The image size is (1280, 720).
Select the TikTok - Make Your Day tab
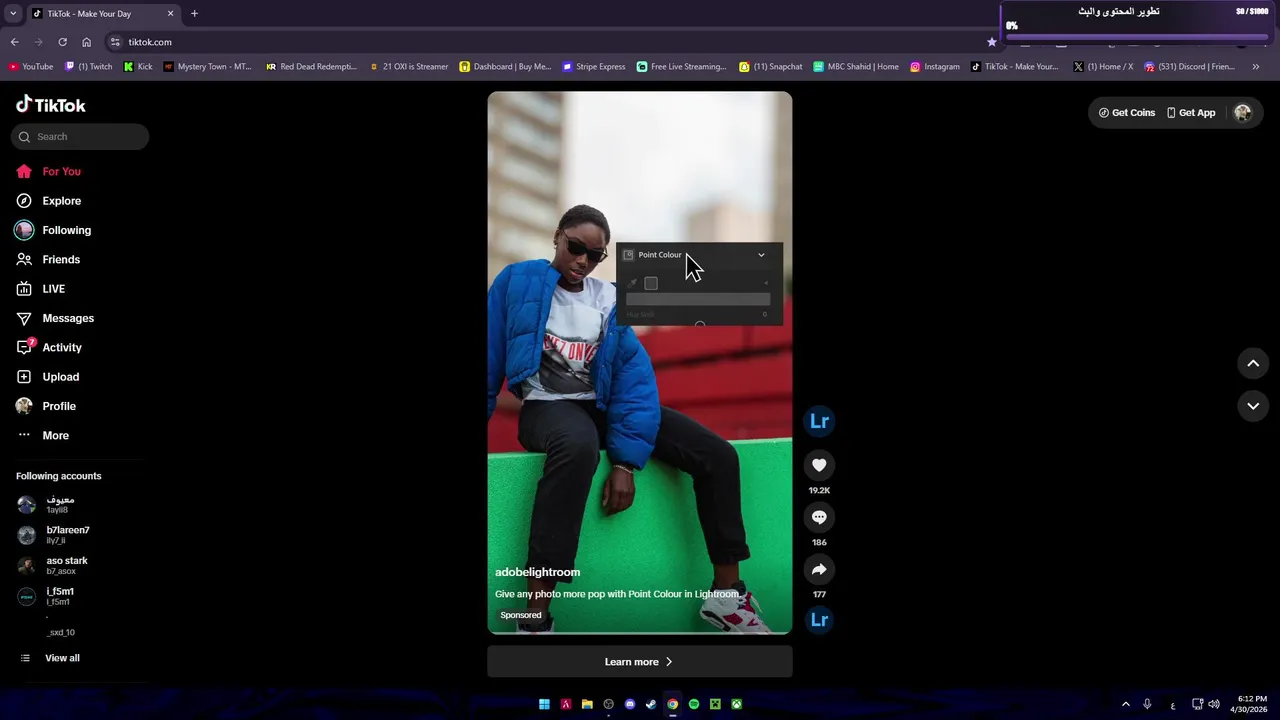[x=103, y=14]
